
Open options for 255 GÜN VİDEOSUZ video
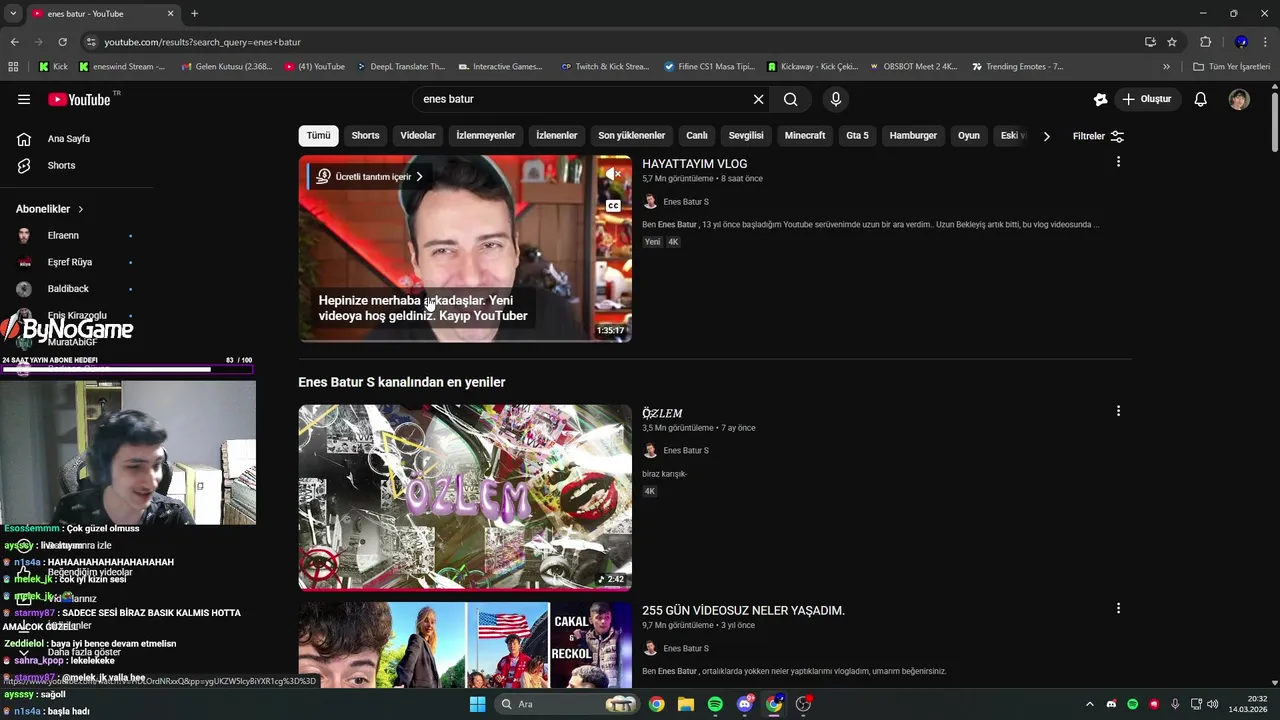(1118, 608)
